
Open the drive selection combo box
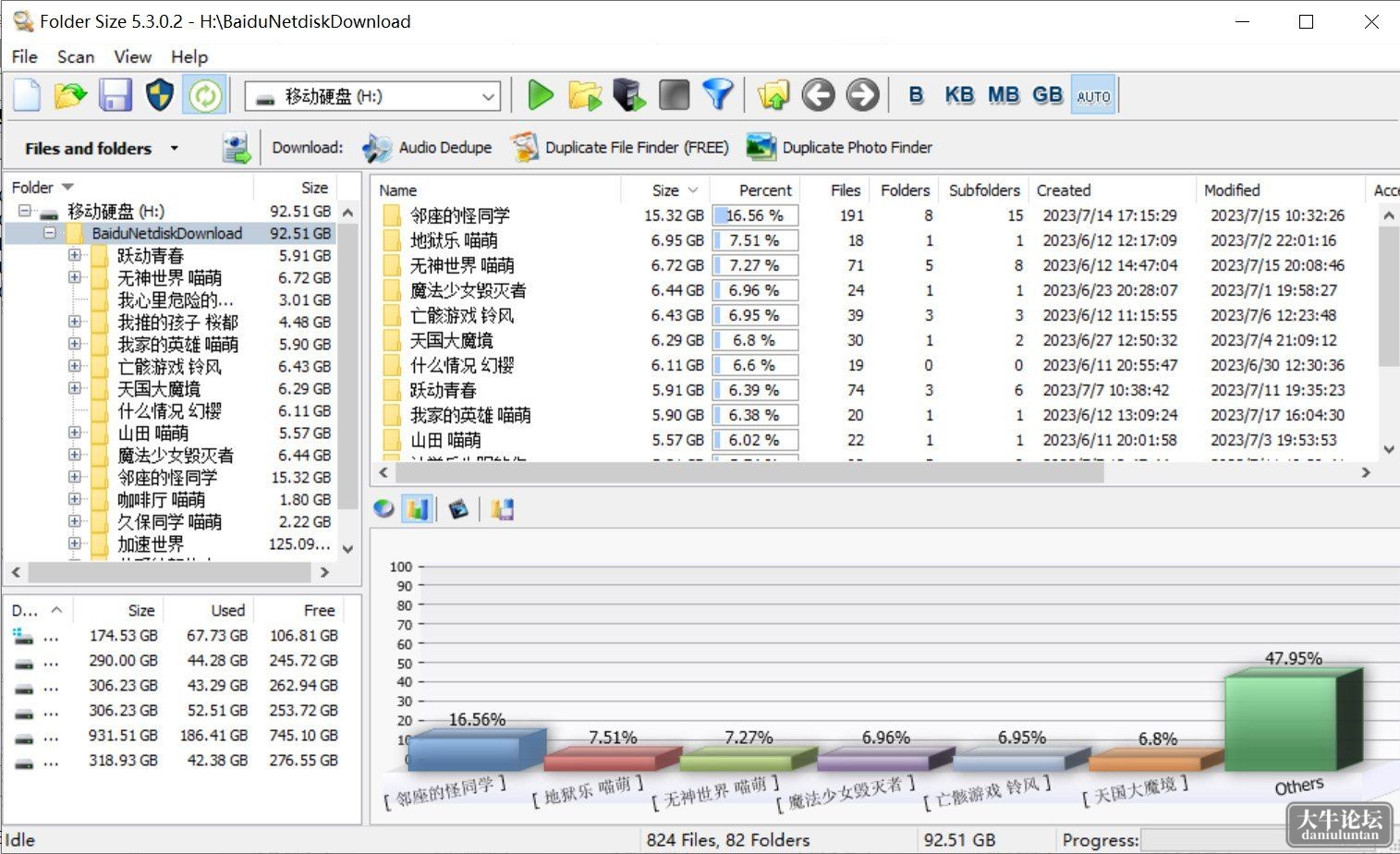click(x=372, y=96)
